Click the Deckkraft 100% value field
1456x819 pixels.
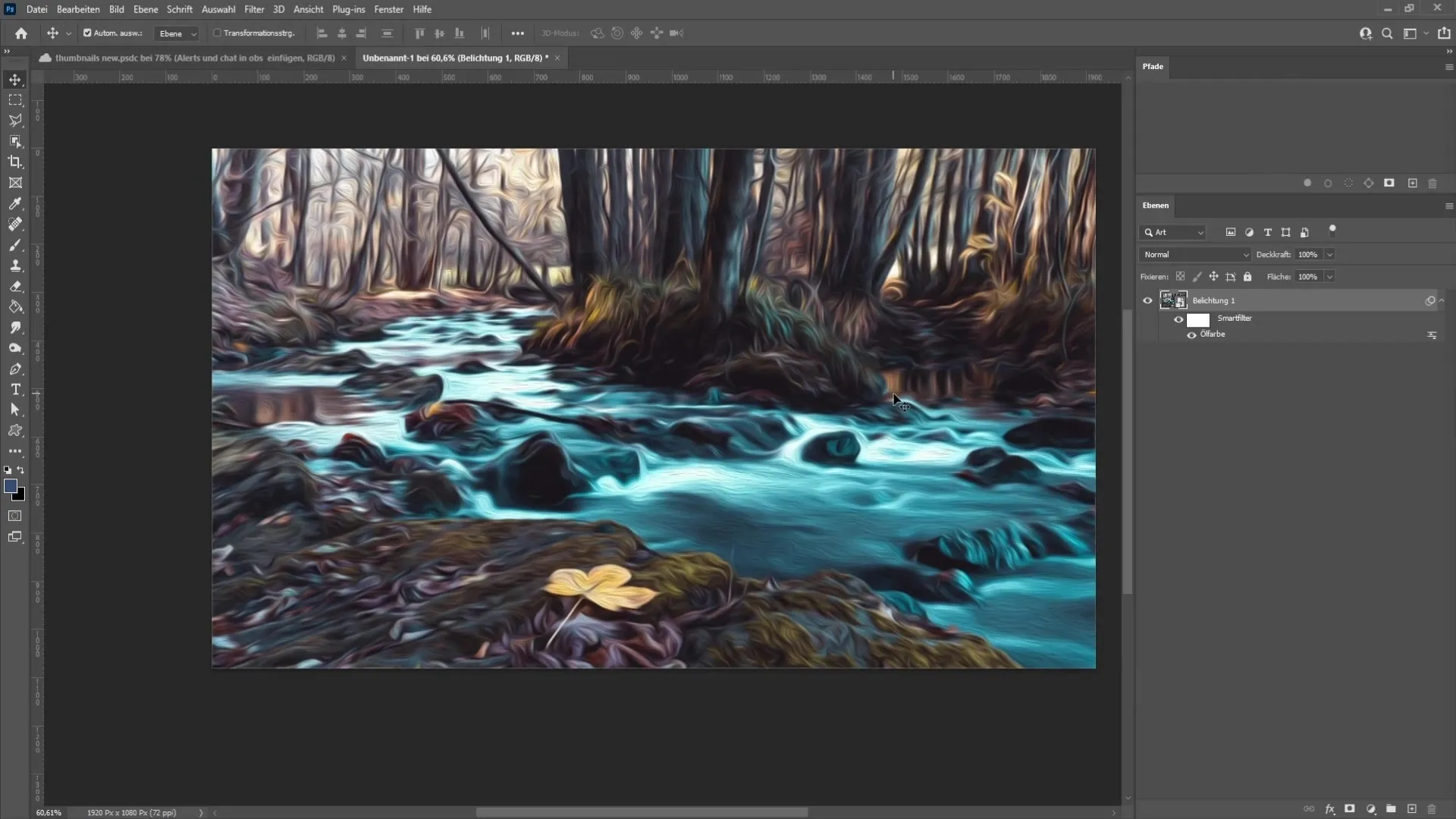click(1308, 255)
